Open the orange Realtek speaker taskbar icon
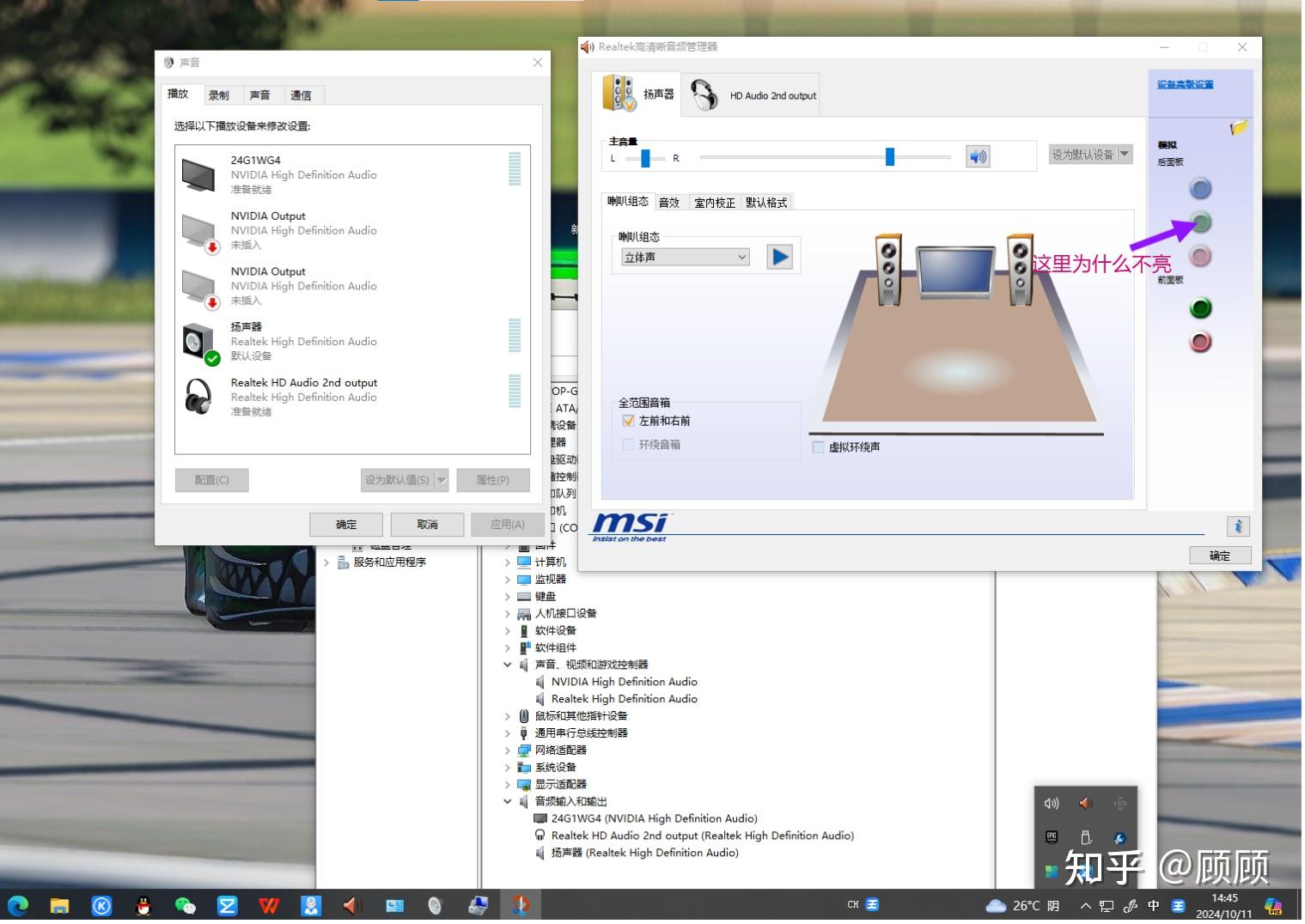The height and width of the screenshot is (924, 1305). point(352,905)
